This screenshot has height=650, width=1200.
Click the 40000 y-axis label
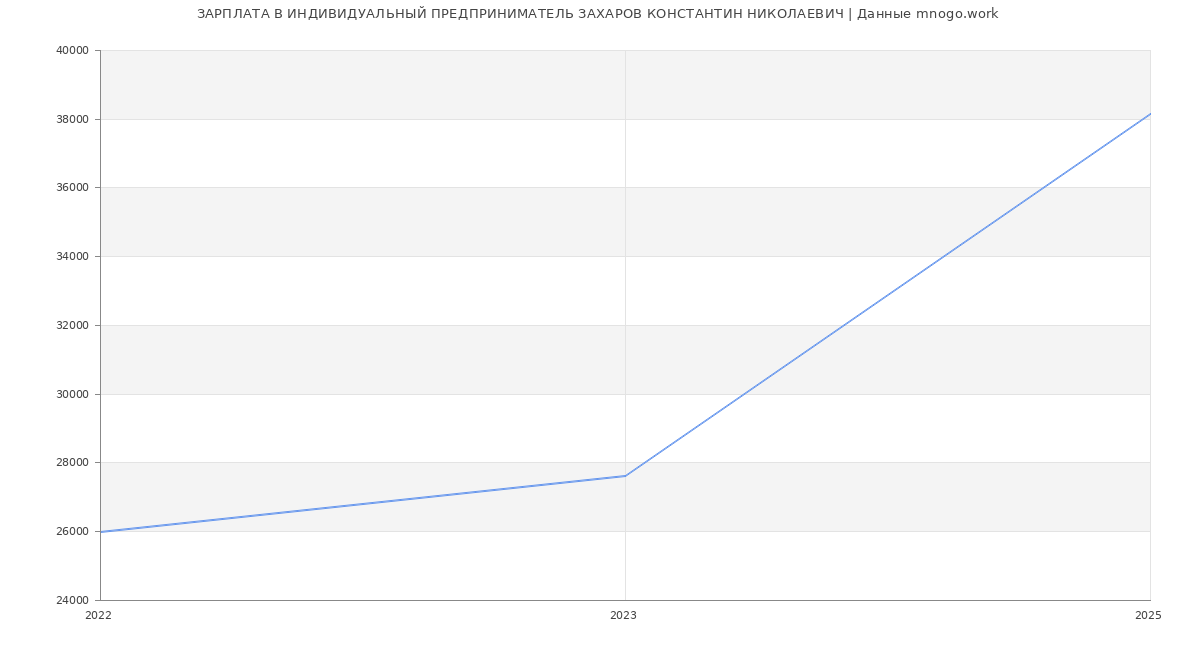click(x=74, y=51)
